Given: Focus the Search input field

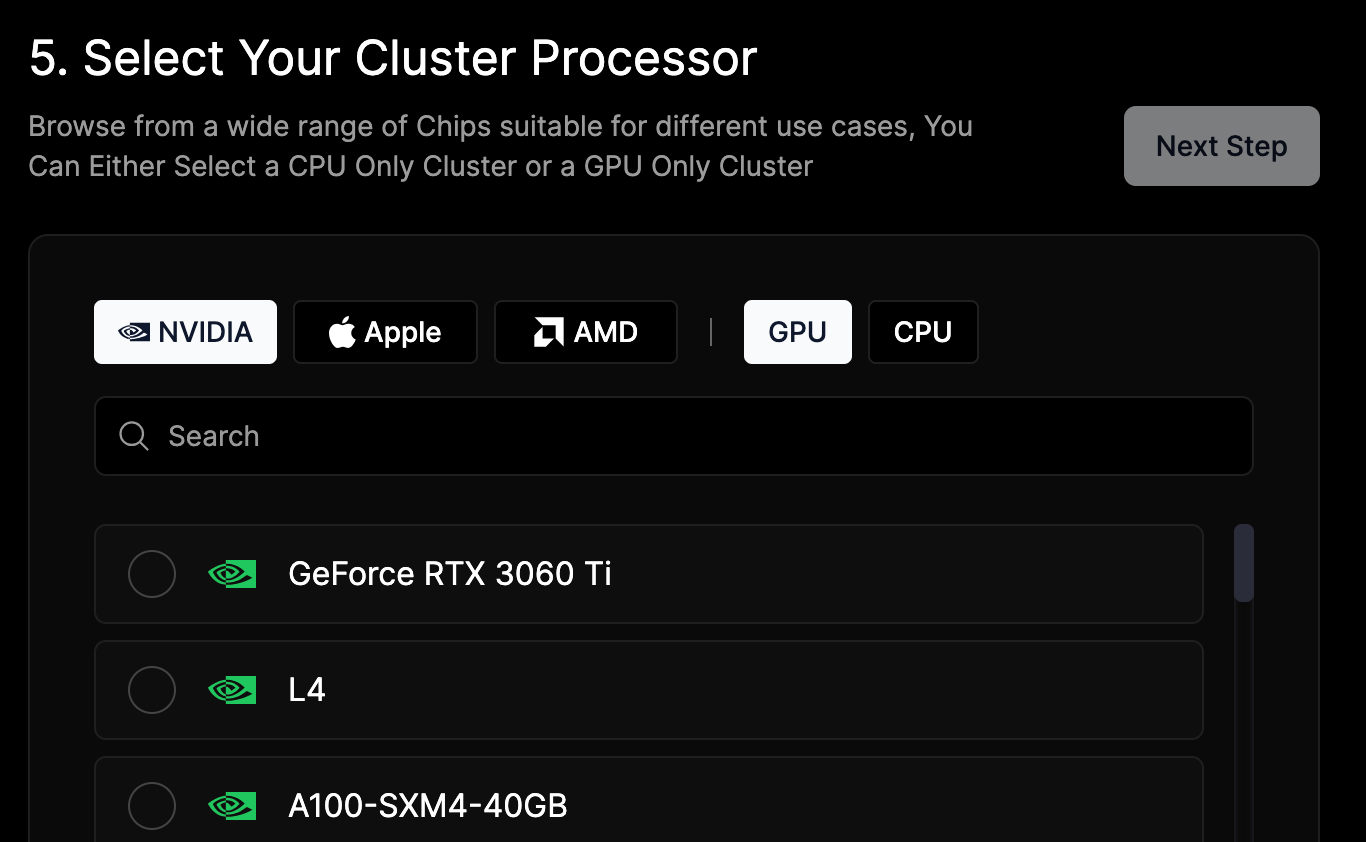Looking at the screenshot, I should pyautogui.click(x=673, y=436).
